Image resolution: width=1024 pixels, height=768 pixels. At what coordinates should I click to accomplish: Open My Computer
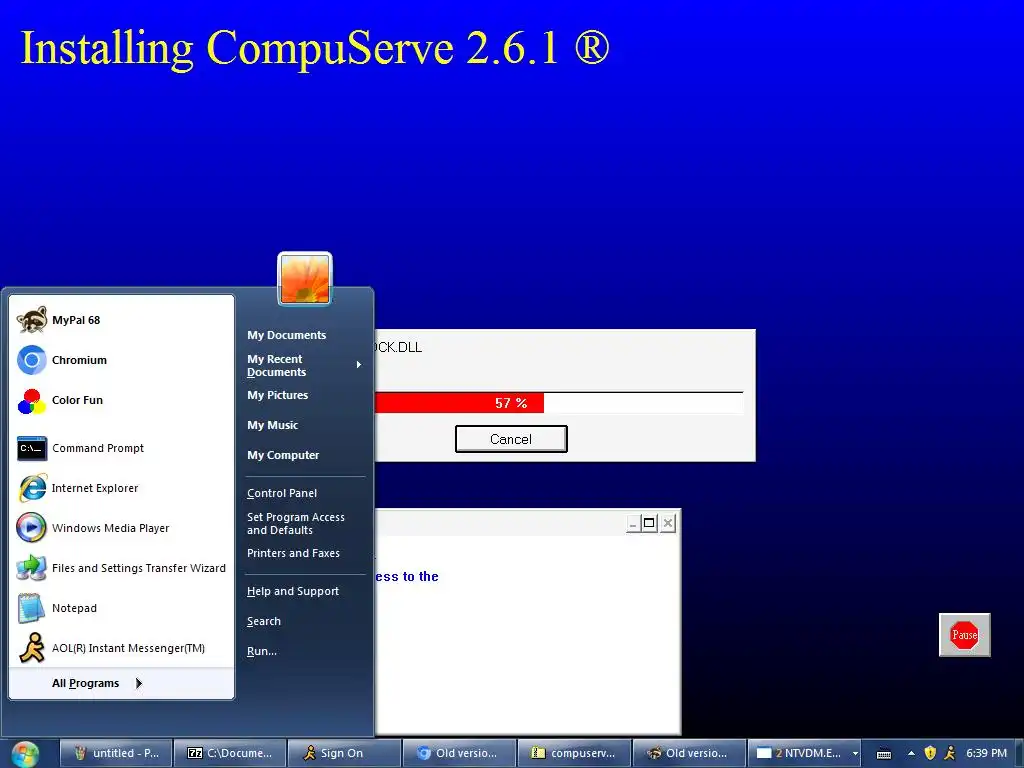coord(283,455)
